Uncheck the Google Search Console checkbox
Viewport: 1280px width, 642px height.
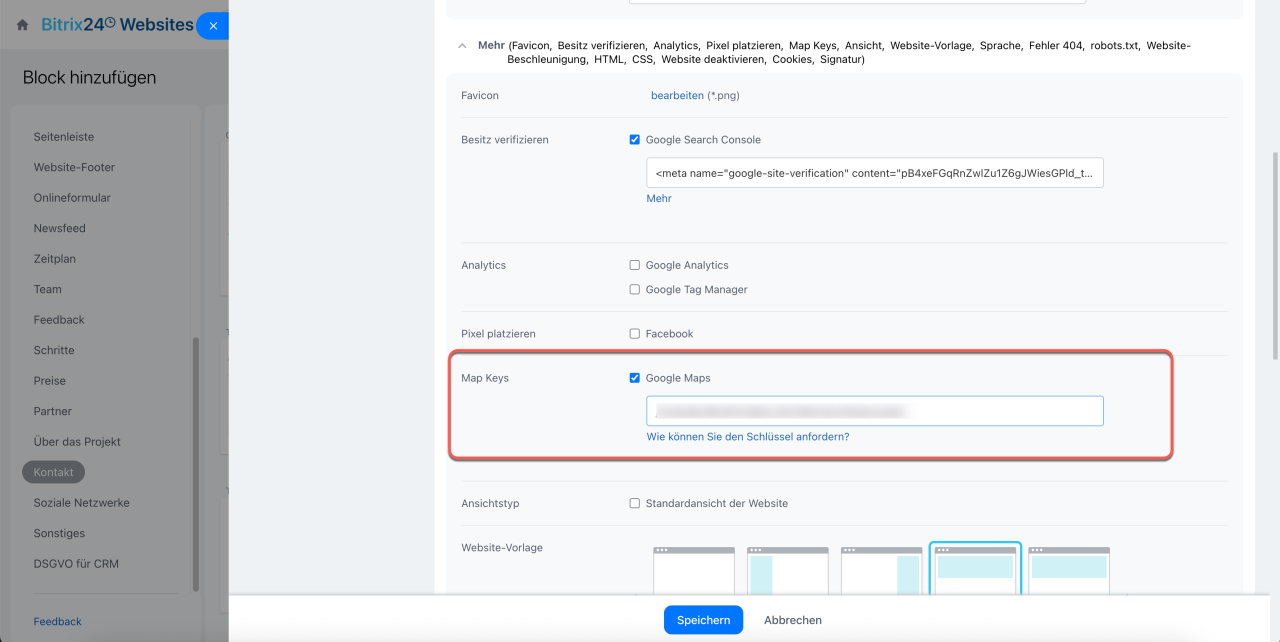[x=634, y=140]
